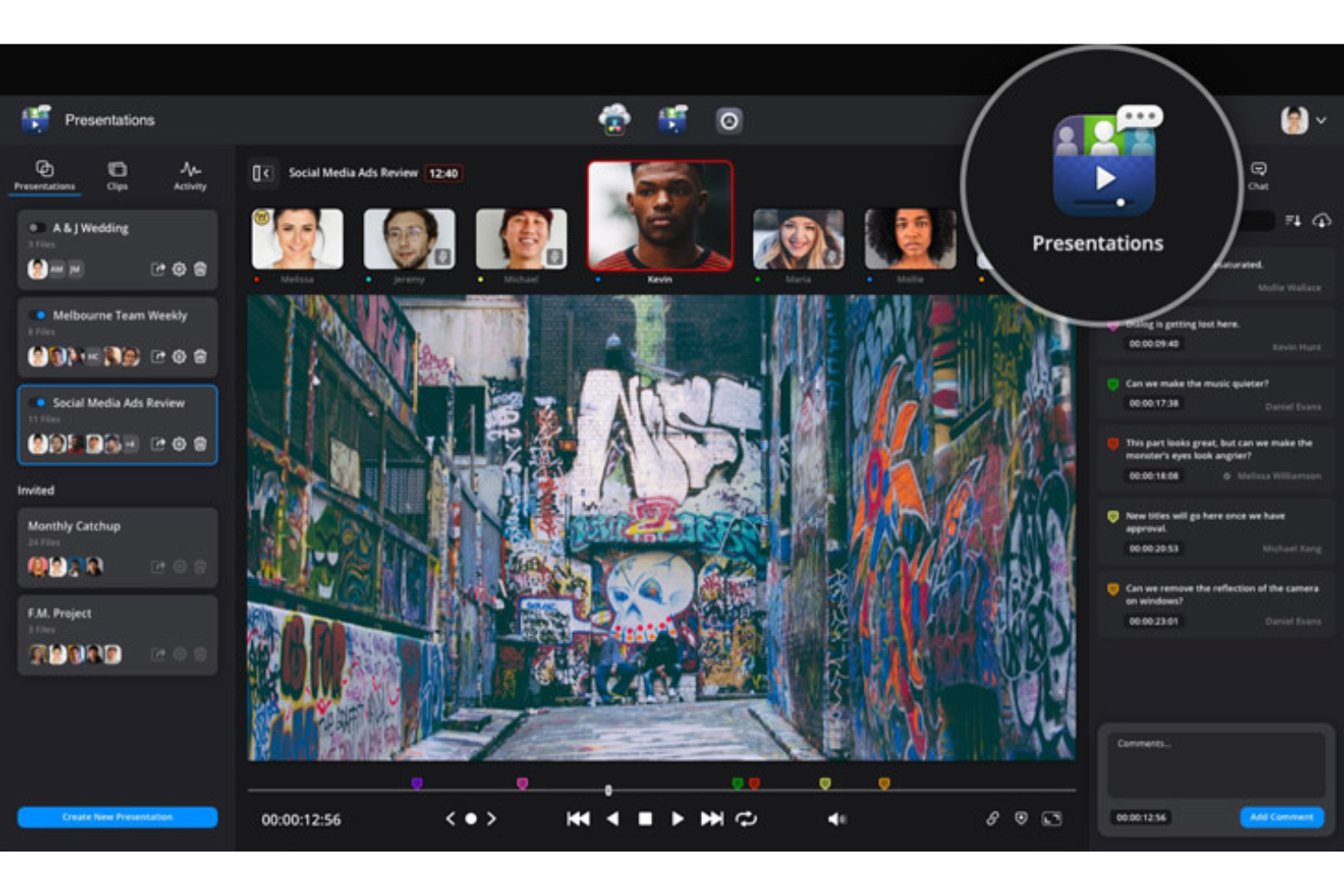Toggle loop playback
Viewport: 1344px width, 896px height.
(x=746, y=819)
